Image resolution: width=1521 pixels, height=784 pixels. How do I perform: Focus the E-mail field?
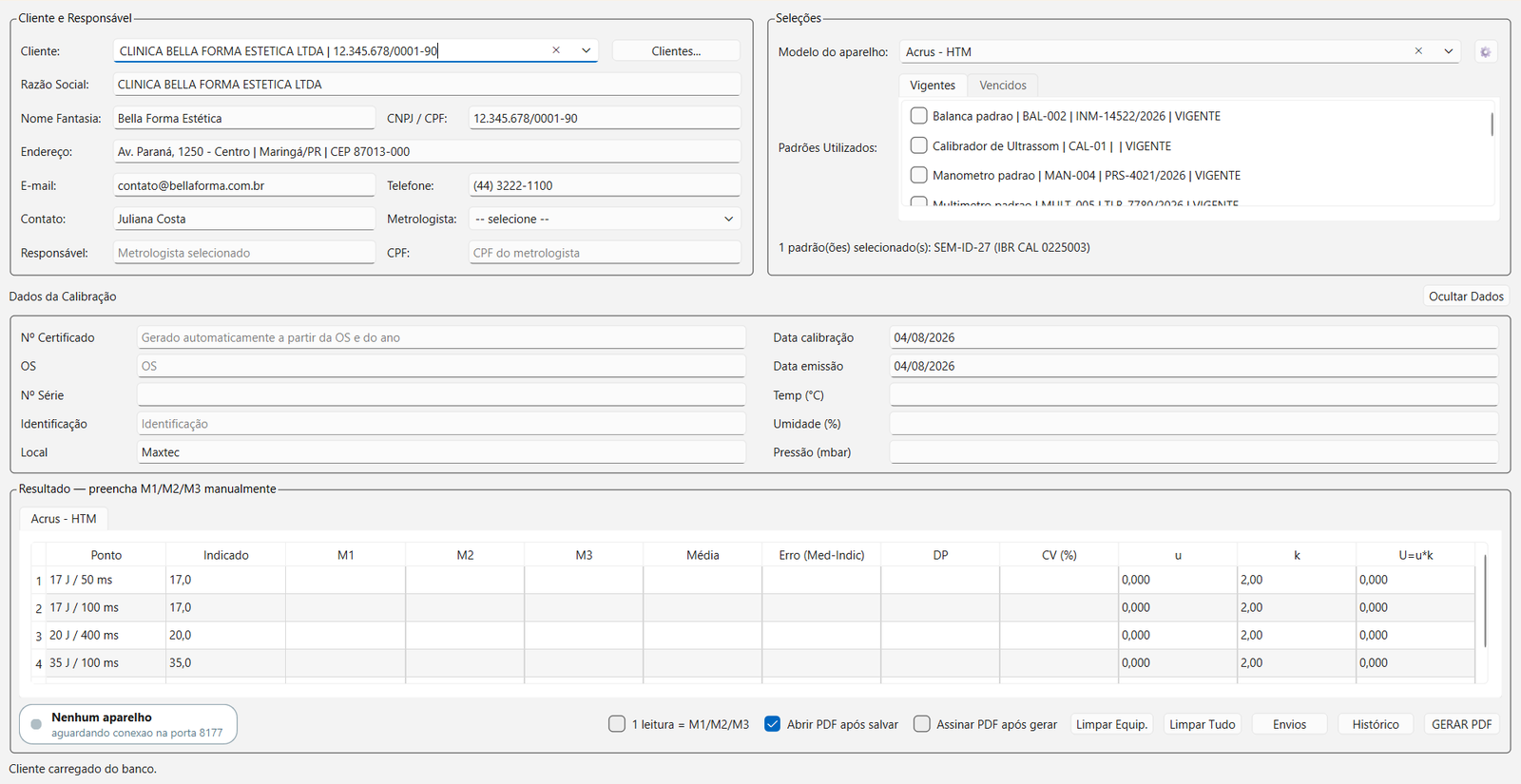tap(244, 185)
